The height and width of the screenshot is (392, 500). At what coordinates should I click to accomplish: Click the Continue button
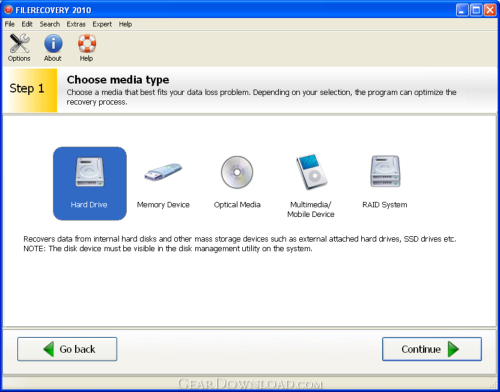pos(432,349)
